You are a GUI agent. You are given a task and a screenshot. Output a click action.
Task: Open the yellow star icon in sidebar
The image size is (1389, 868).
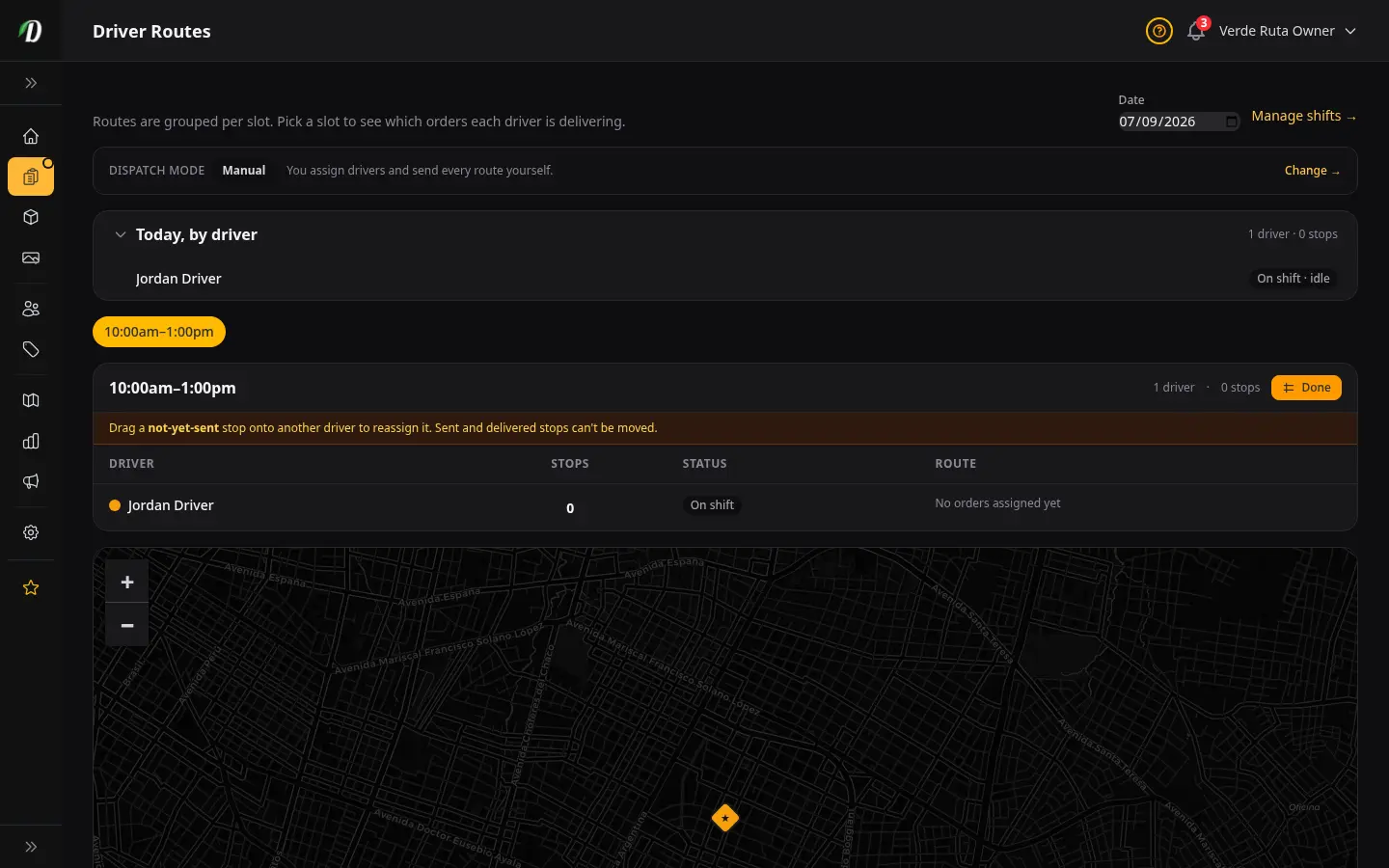click(x=31, y=587)
